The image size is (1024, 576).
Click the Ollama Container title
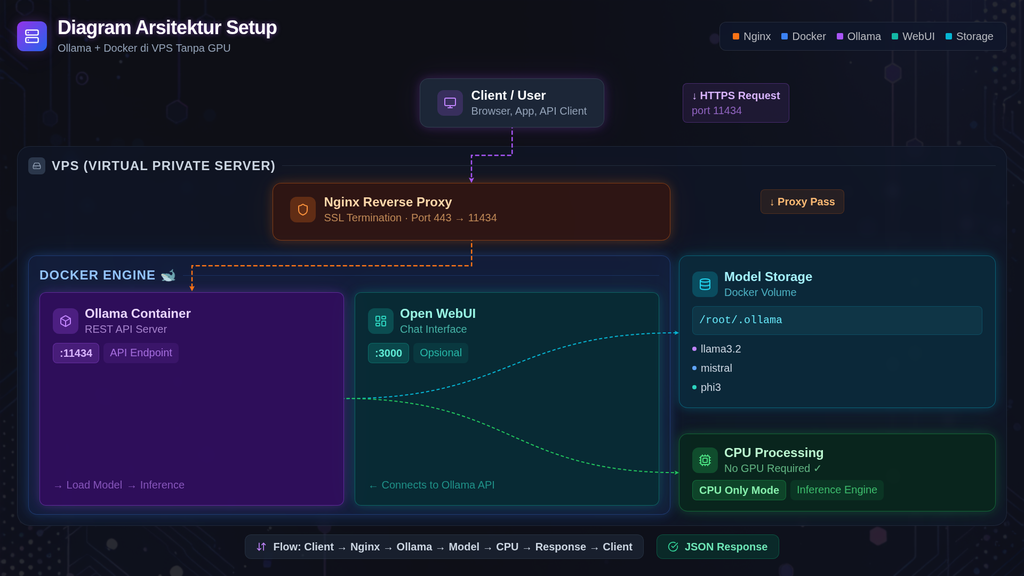click(138, 313)
